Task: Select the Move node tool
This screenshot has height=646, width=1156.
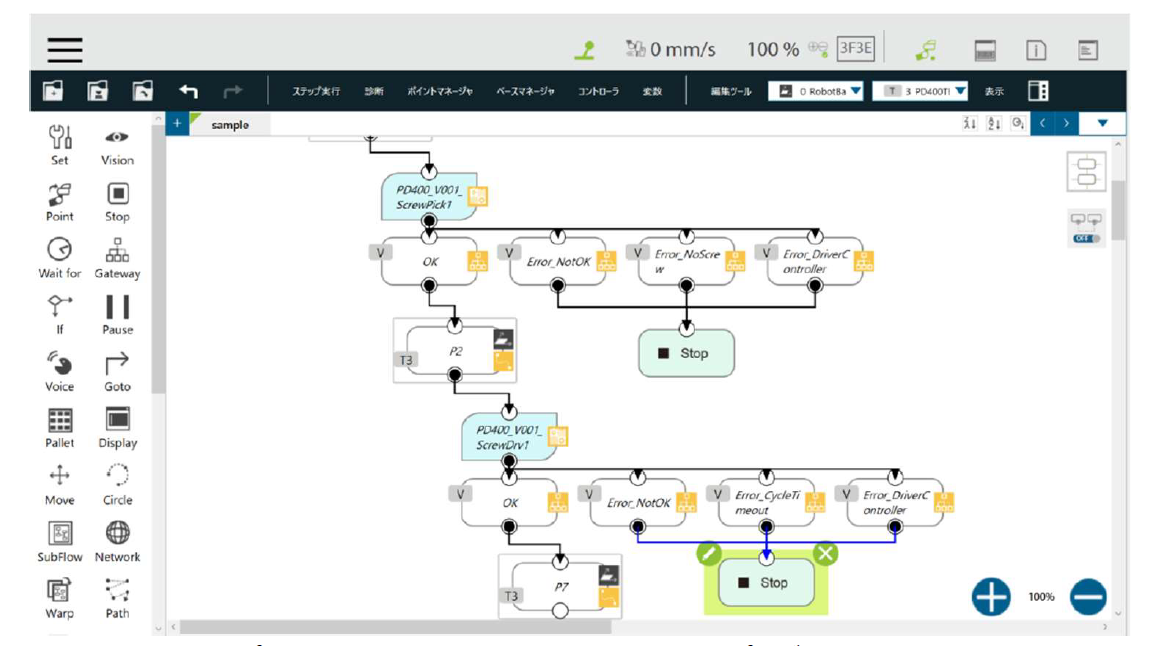Action: (x=60, y=485)
